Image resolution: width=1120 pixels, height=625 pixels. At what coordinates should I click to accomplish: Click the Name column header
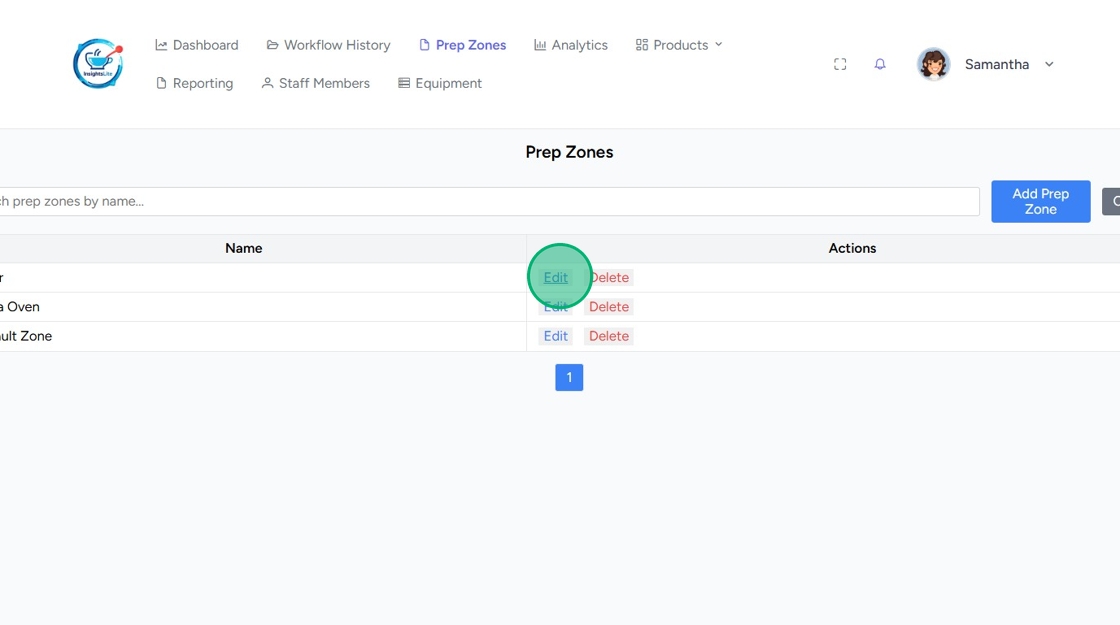244,249
